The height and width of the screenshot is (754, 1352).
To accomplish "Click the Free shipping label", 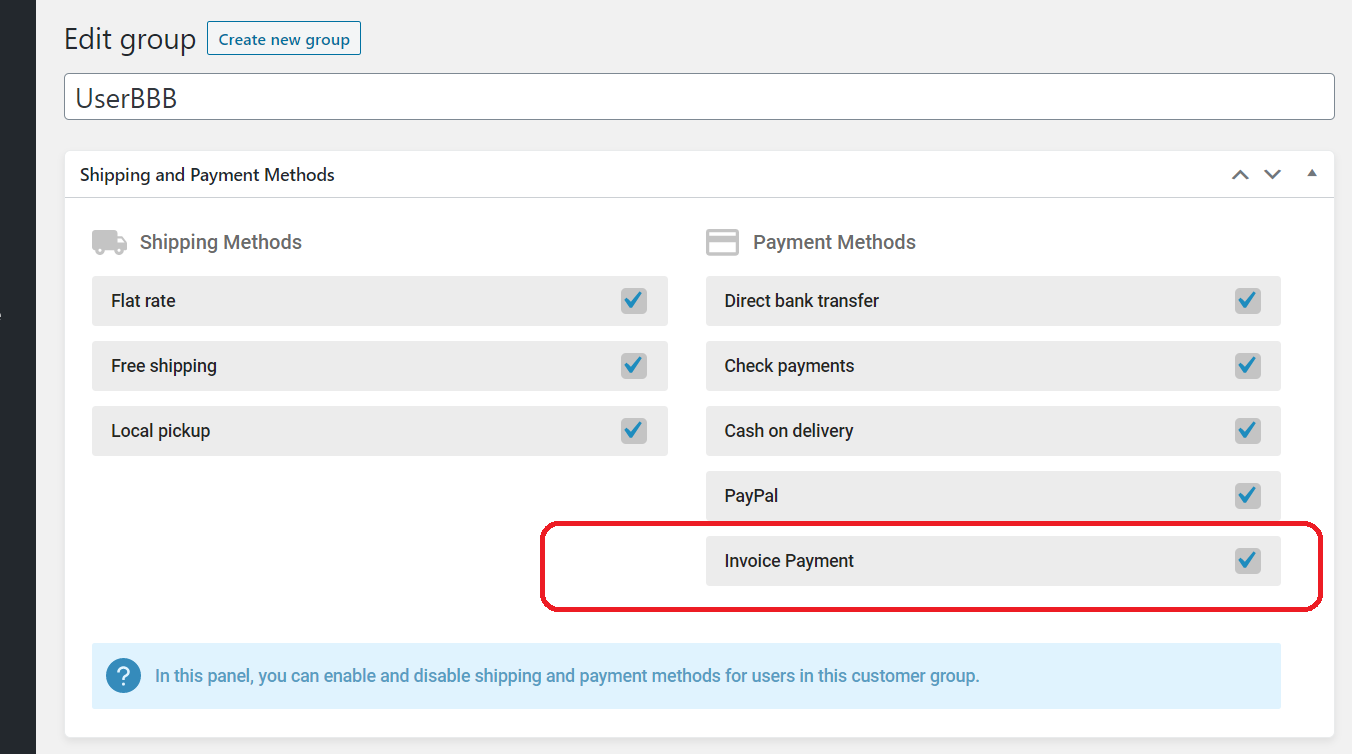I will pyautogui.click(x=164, y=366).
